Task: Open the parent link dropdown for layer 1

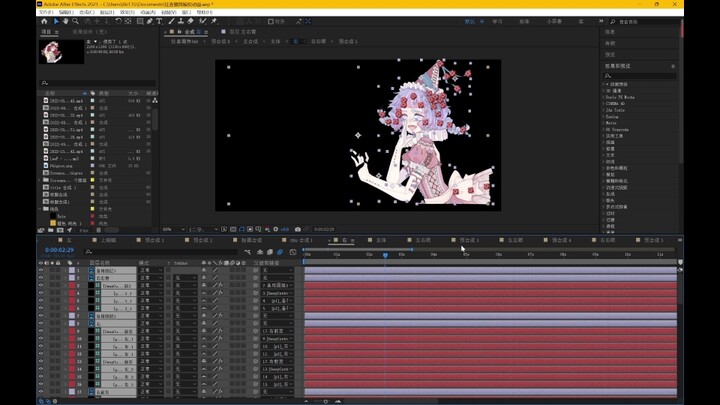Action: tap(277, 270)
